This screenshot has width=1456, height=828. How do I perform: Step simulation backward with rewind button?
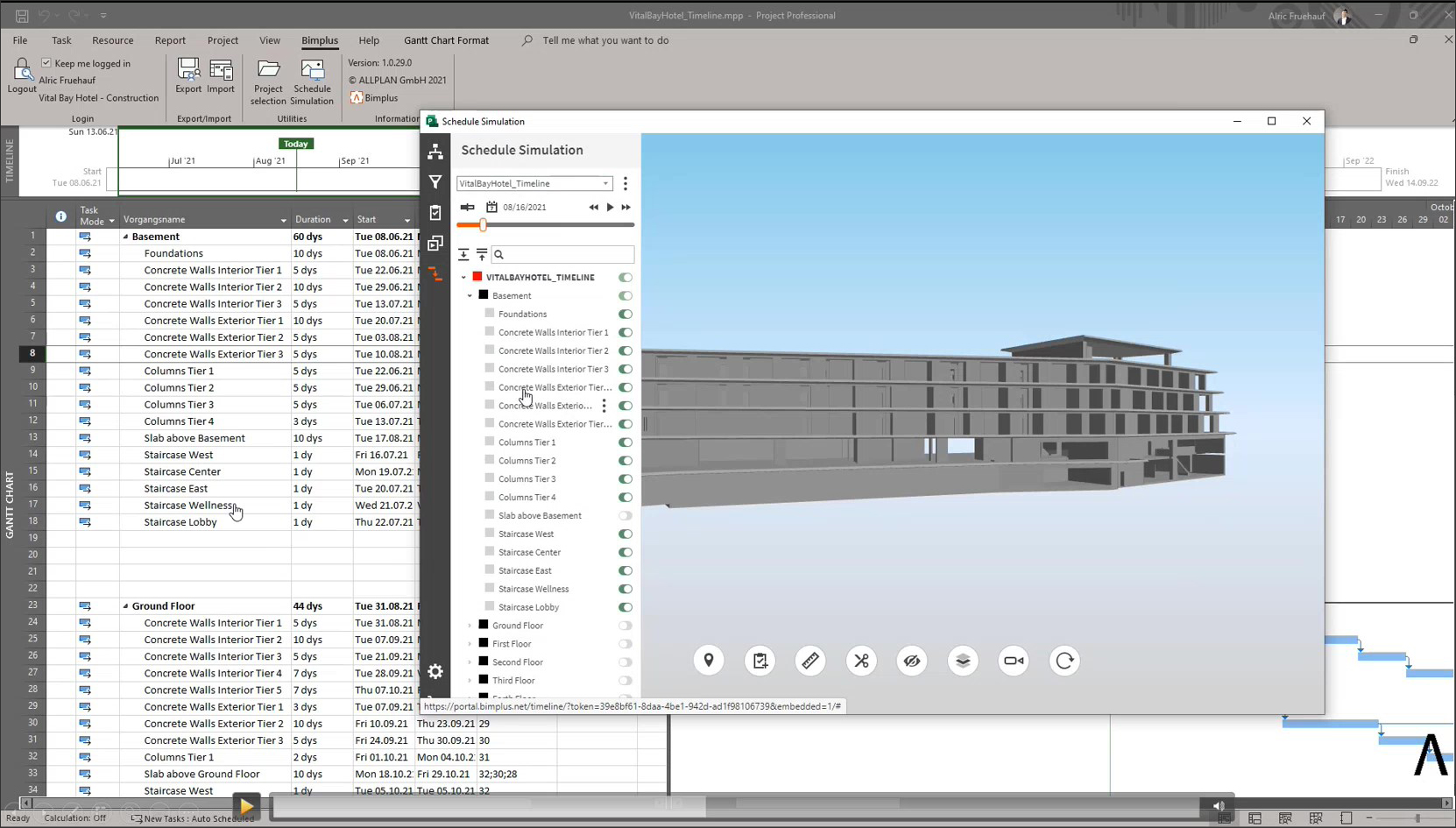point(594,208)
